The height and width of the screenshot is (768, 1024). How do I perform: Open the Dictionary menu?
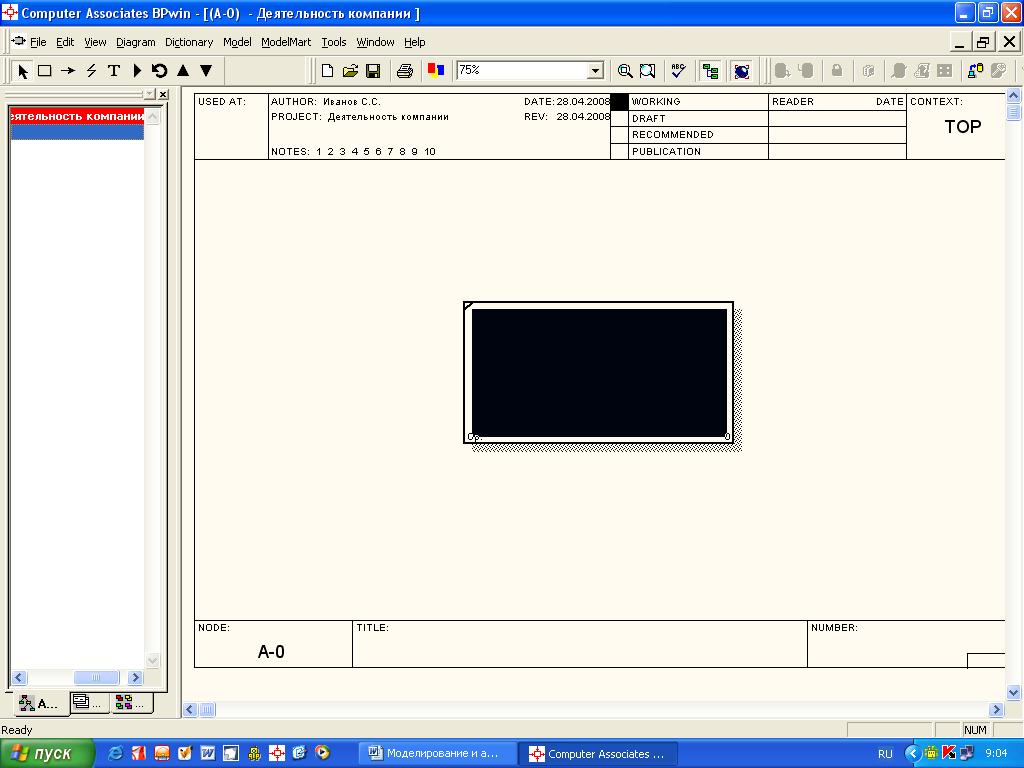coord(189,42)
